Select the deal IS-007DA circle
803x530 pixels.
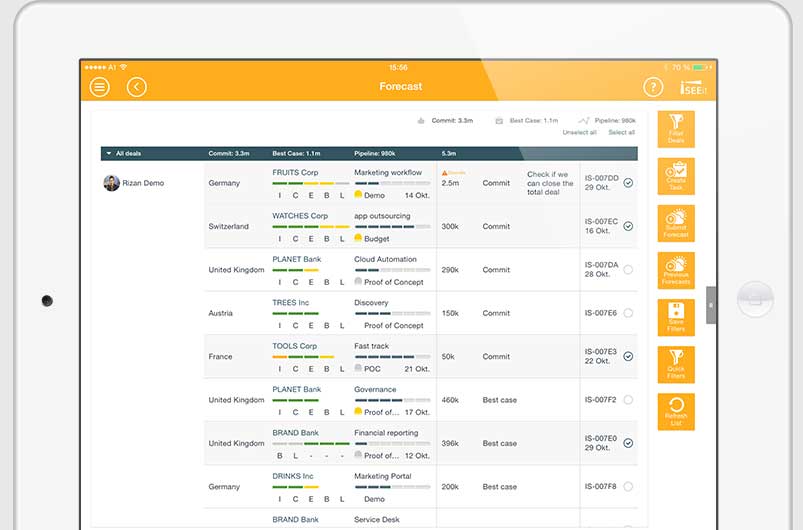point(628,270)
